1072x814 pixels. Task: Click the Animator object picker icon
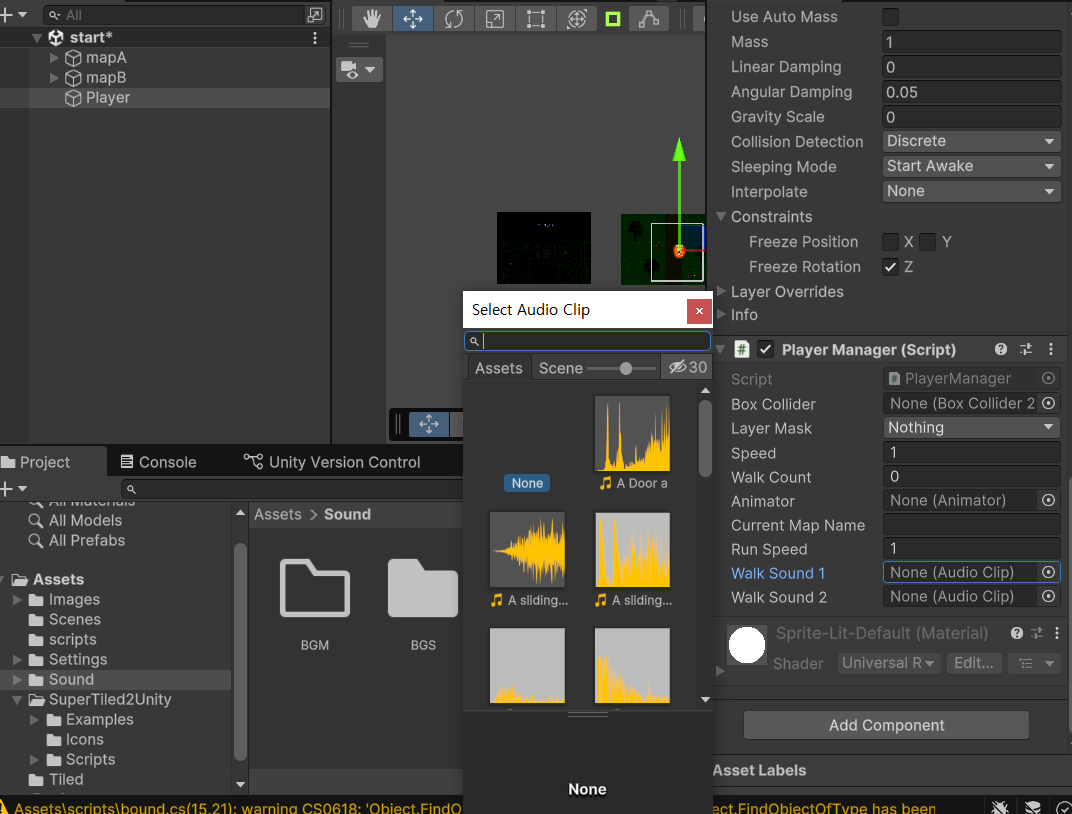1048,500
